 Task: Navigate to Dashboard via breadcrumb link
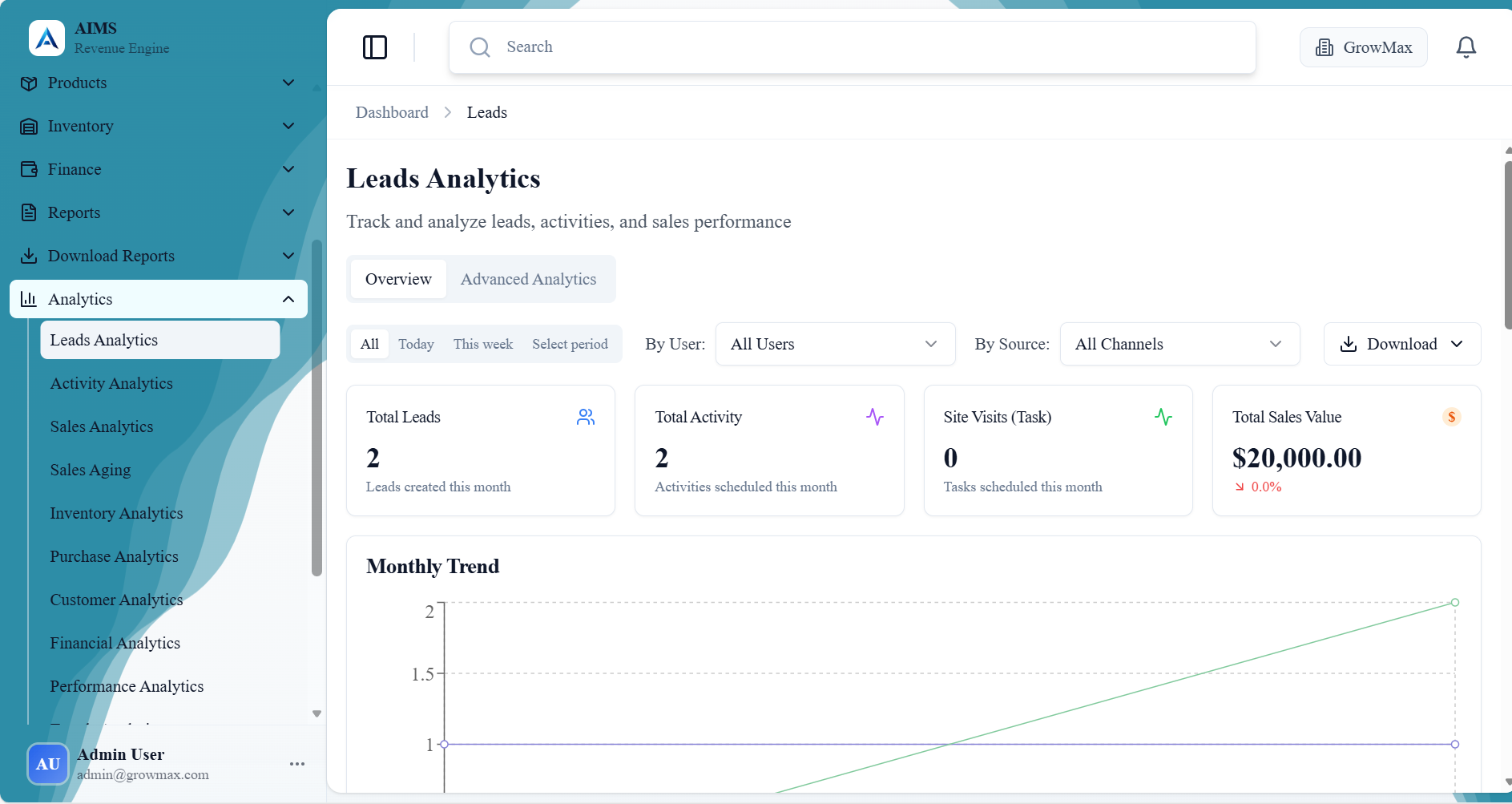(x=392, y=112)
